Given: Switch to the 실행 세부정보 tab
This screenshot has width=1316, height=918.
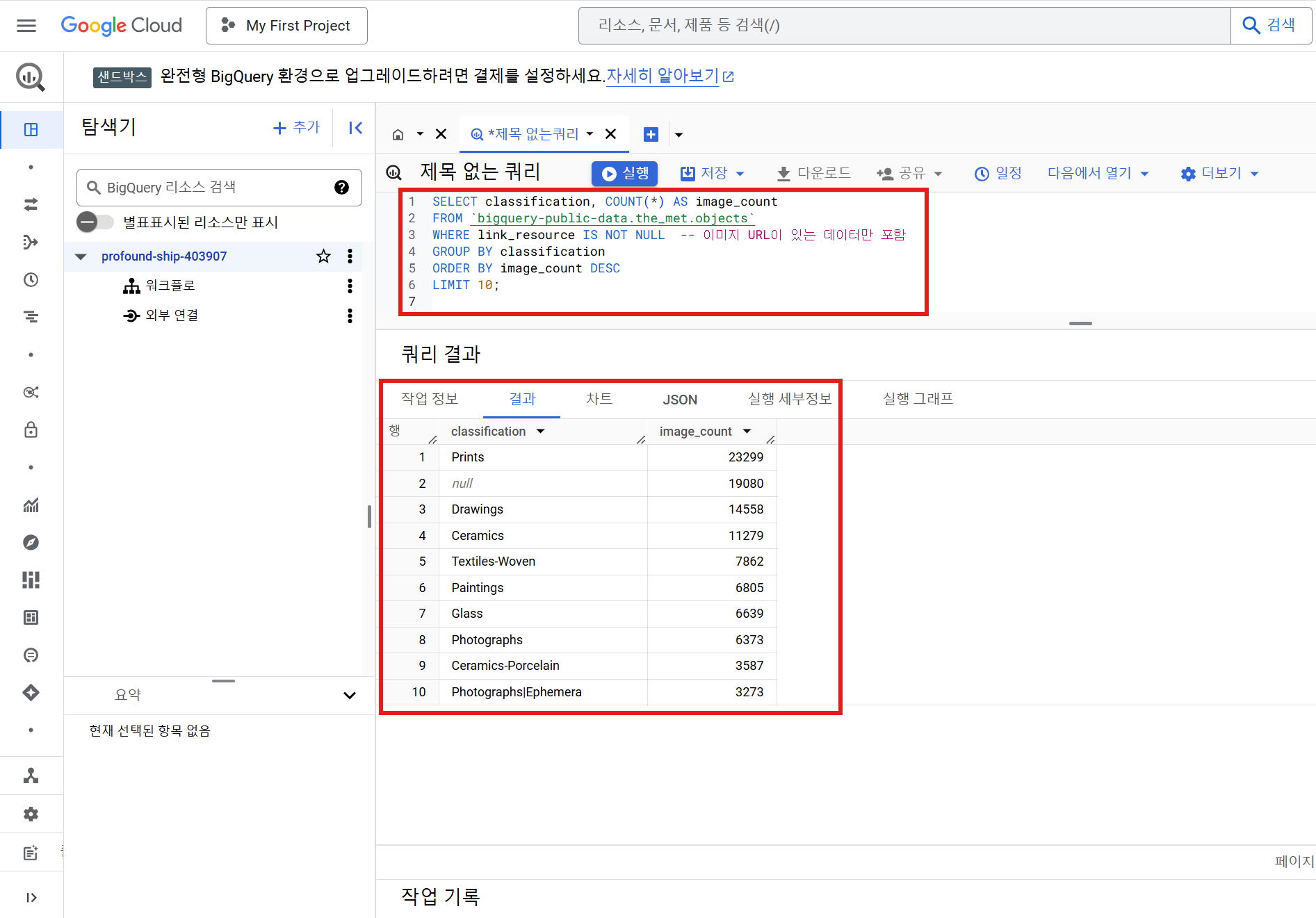Looking at the screenshot, I should [790, 399].
